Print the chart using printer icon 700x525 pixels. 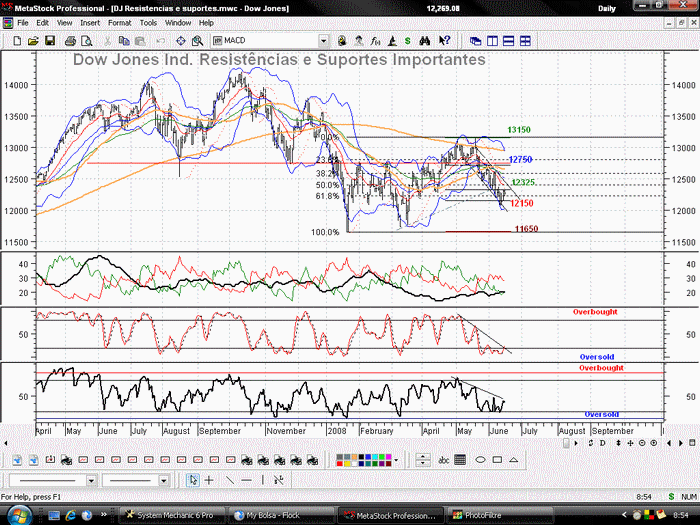tap(70, 41)
